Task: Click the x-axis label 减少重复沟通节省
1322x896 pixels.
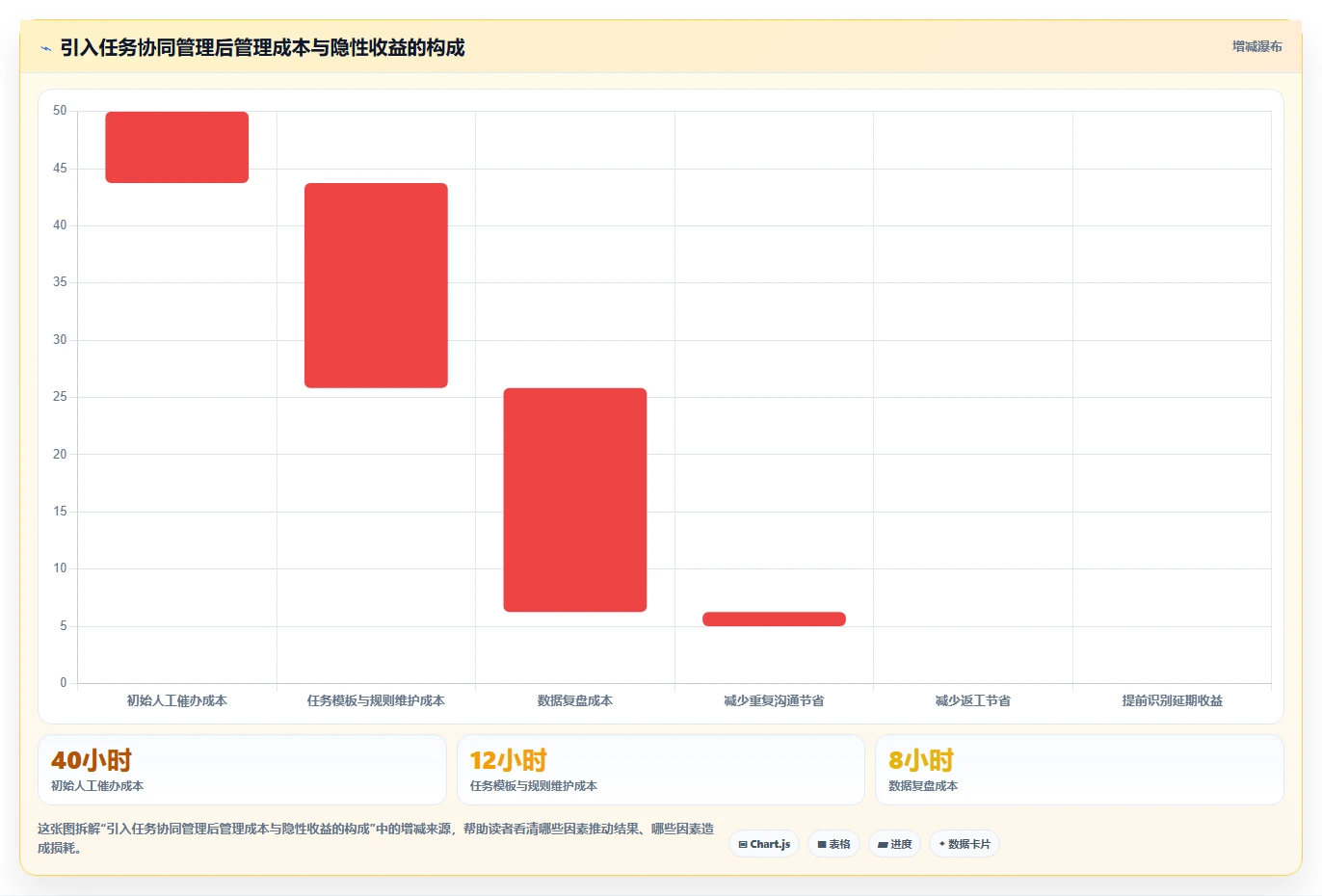Action: [774, 701]
